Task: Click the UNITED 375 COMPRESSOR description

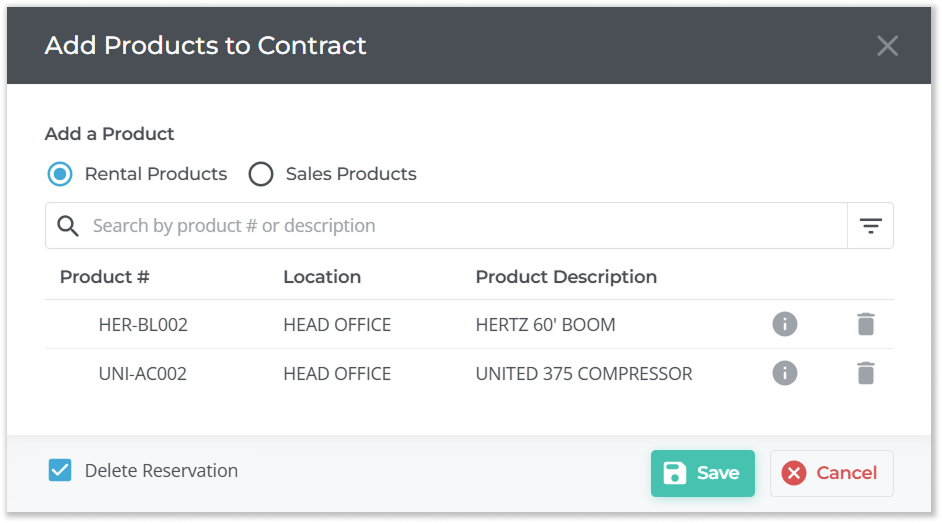Action: tap(584, 374)
